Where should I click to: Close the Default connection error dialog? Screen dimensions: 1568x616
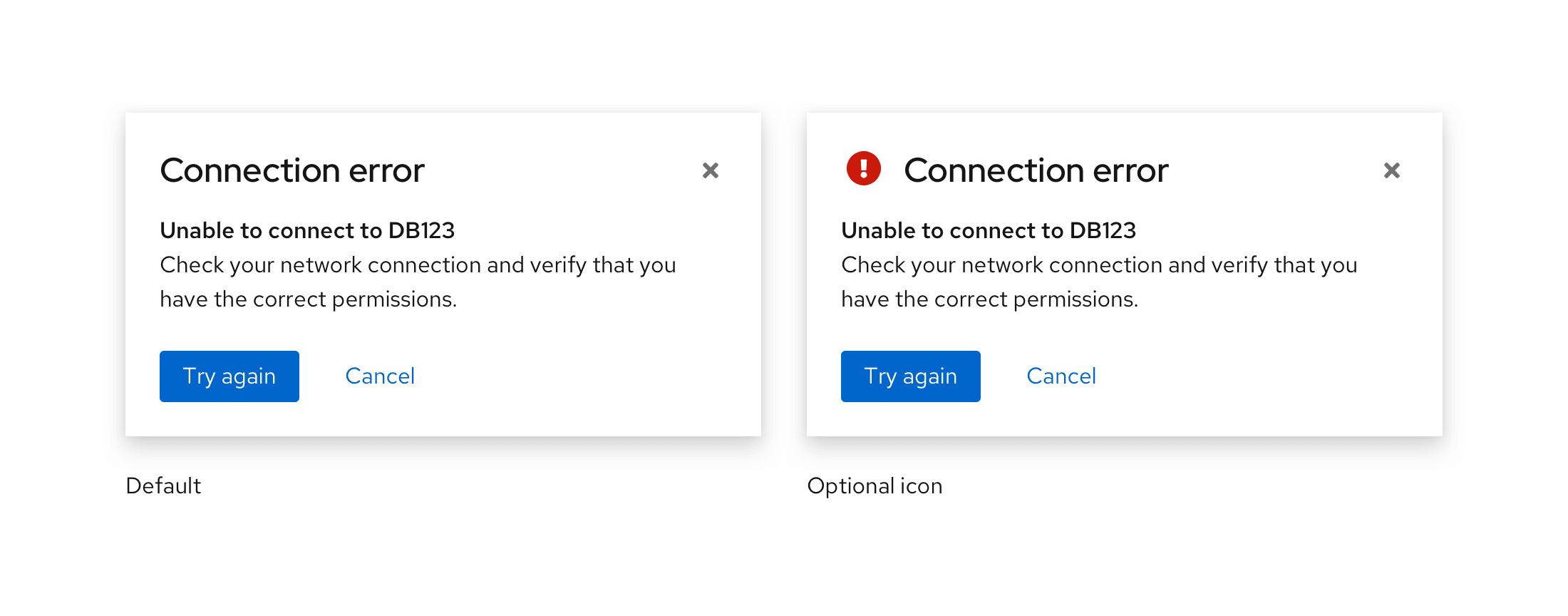click(x=711, y=170)
